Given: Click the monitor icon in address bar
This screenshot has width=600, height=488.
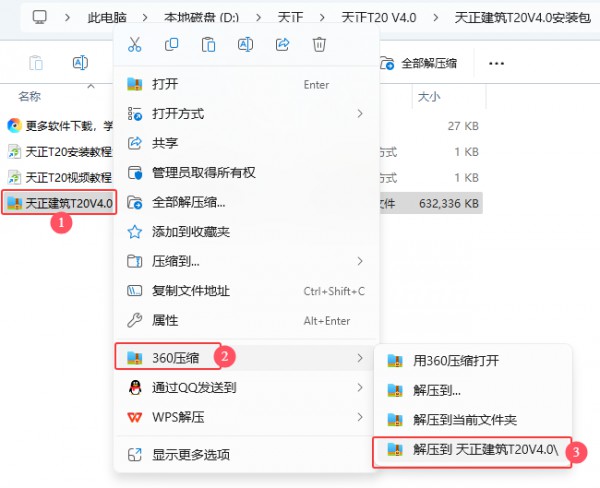Looking at the screenshot, I should (x=40, y=17).
